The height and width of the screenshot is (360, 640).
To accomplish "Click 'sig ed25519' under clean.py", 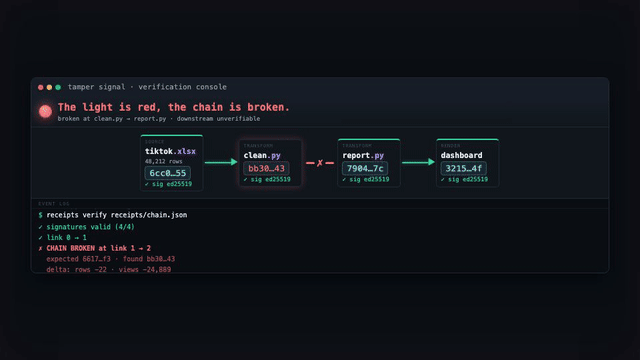I will [271, 180].
